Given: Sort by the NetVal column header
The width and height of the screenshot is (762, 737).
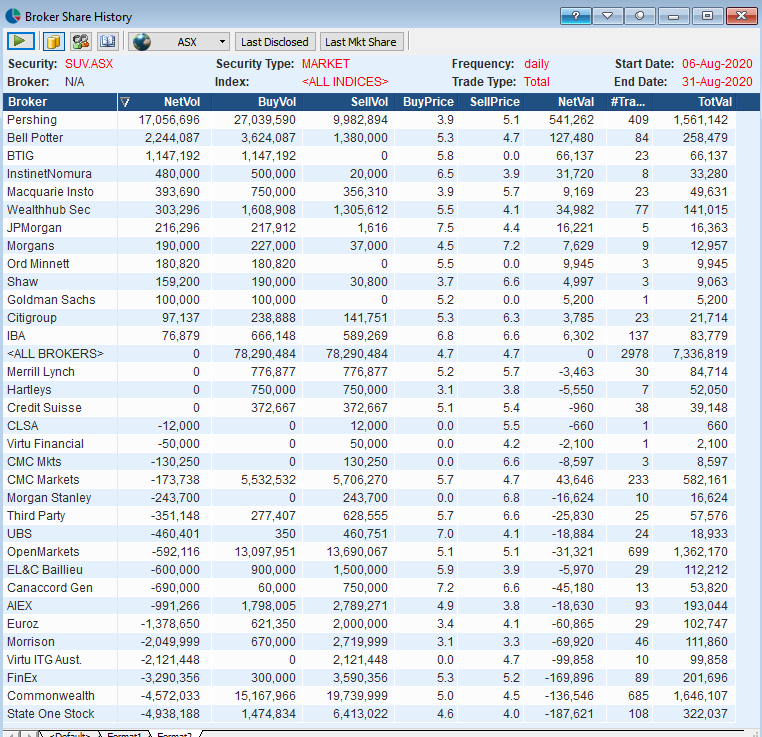Looking at the screenshot, I should [x=566, y=102].
